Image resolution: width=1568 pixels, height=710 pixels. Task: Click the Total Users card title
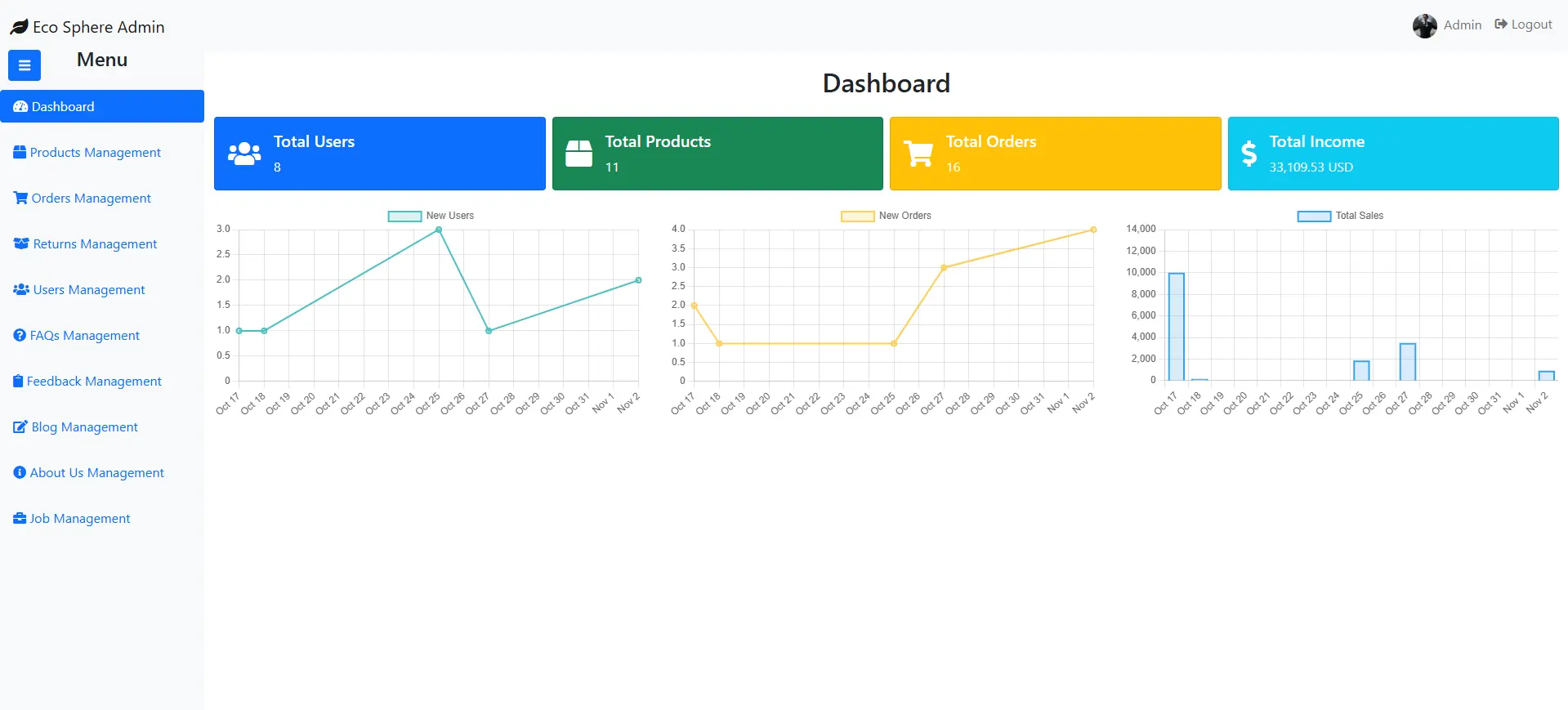[314, 141]
